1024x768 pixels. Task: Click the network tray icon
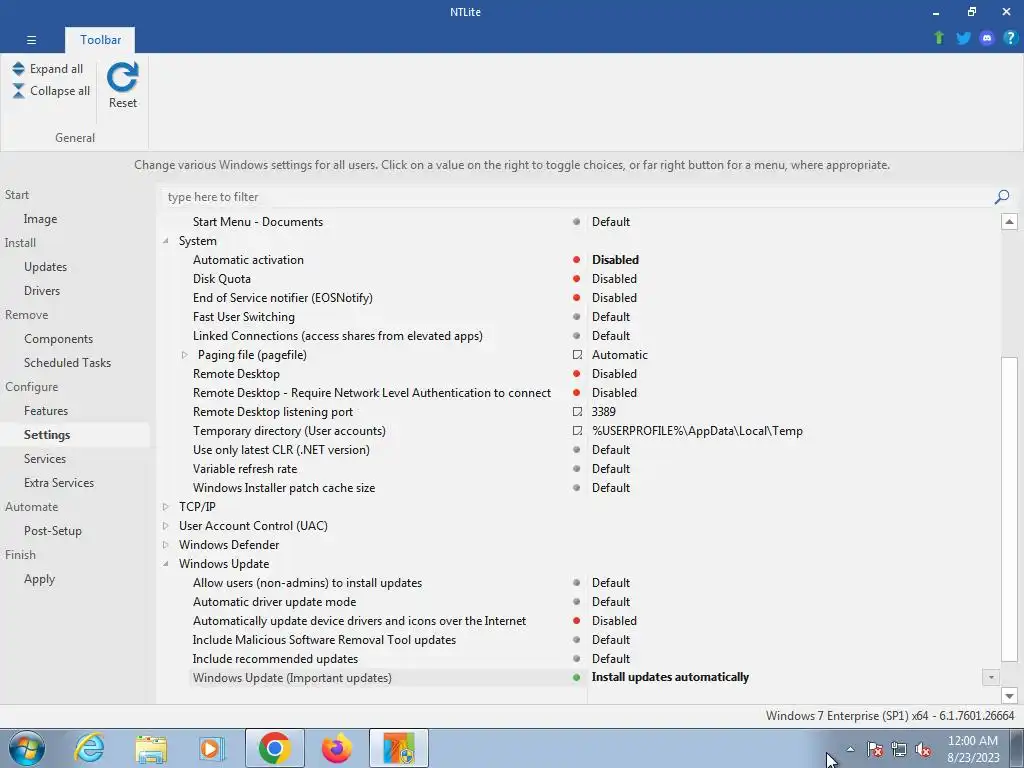click(x=899, y=749)
